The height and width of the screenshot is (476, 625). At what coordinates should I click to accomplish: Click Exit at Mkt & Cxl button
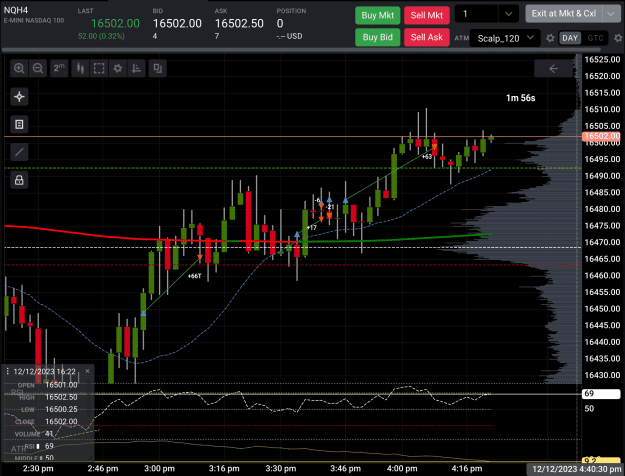coord(564,14)
